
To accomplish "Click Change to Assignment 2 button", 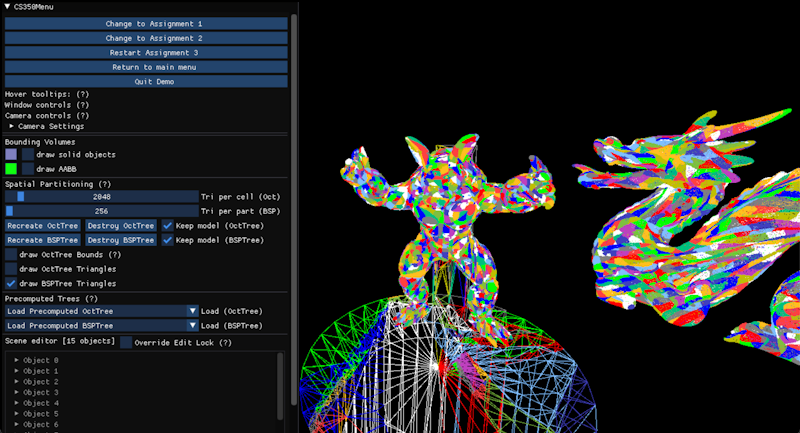I will pos(146,38).
